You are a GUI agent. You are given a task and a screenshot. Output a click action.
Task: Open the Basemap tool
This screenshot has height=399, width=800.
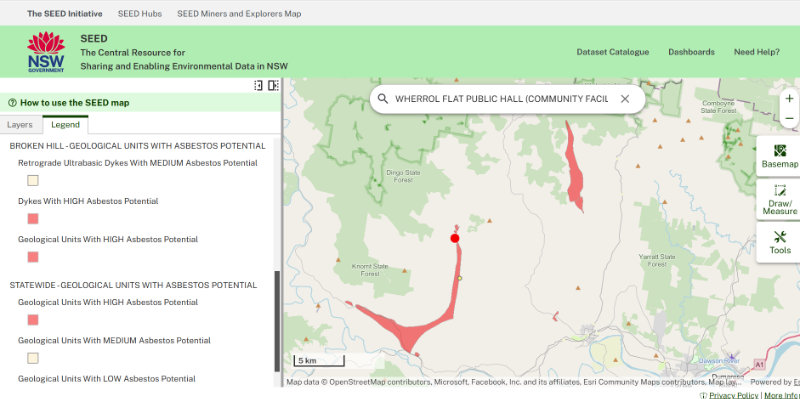pos(779,156)
